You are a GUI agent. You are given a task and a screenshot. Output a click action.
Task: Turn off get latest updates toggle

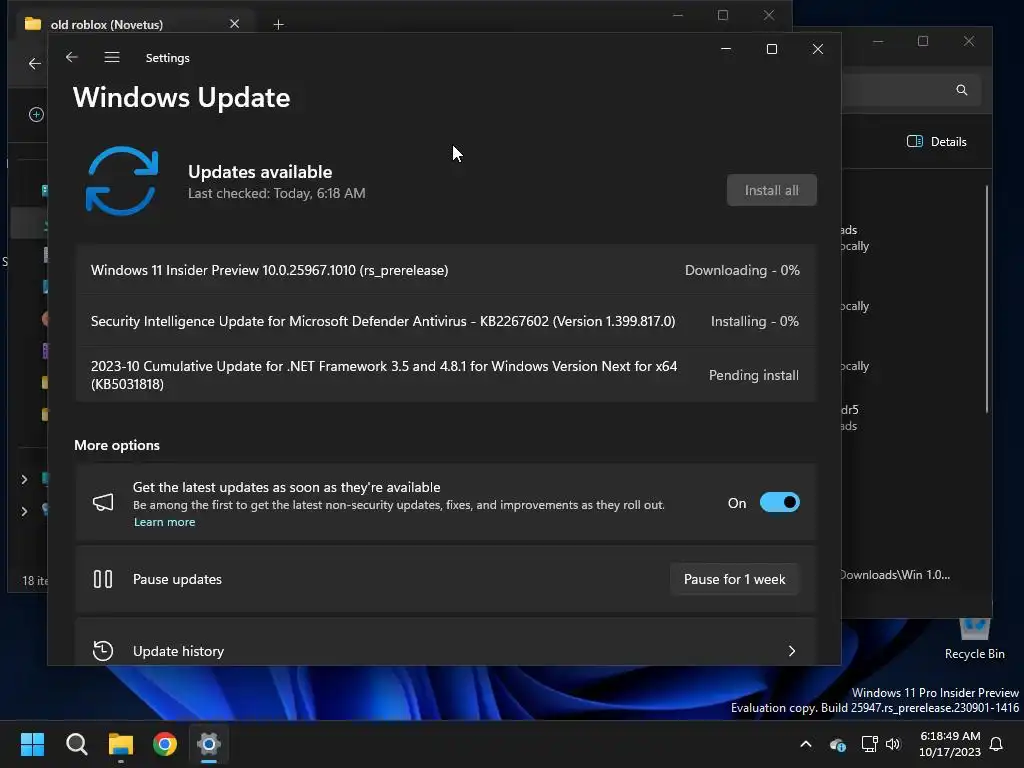[780, 503]
